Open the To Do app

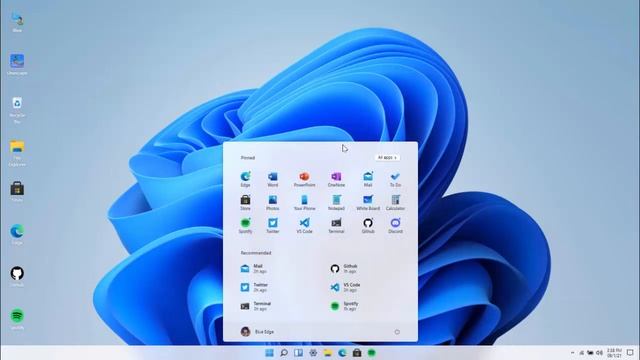coord(395,179)
